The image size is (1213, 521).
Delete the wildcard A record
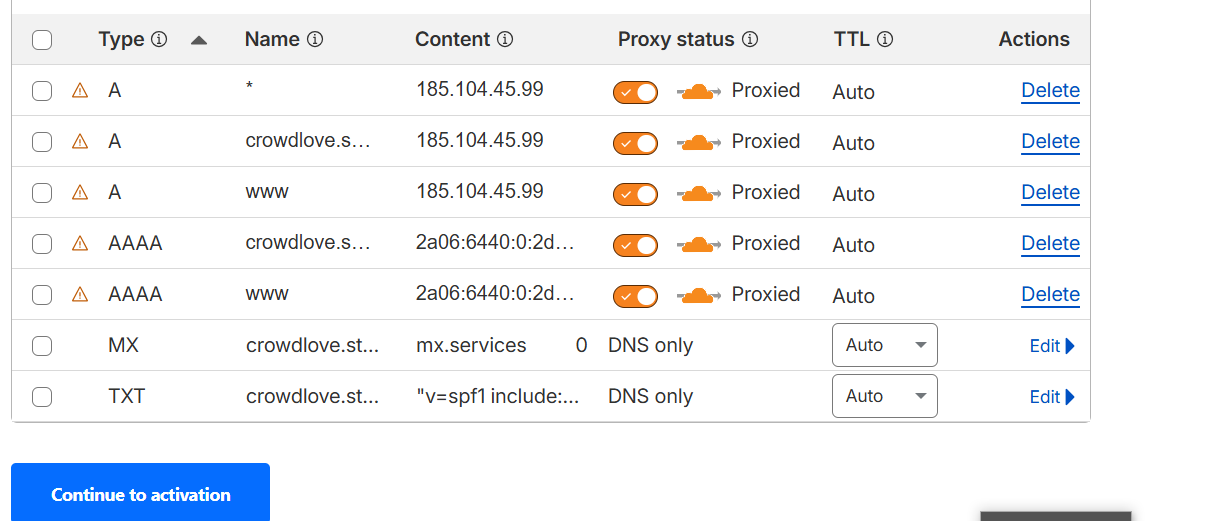click(1050, 91)
